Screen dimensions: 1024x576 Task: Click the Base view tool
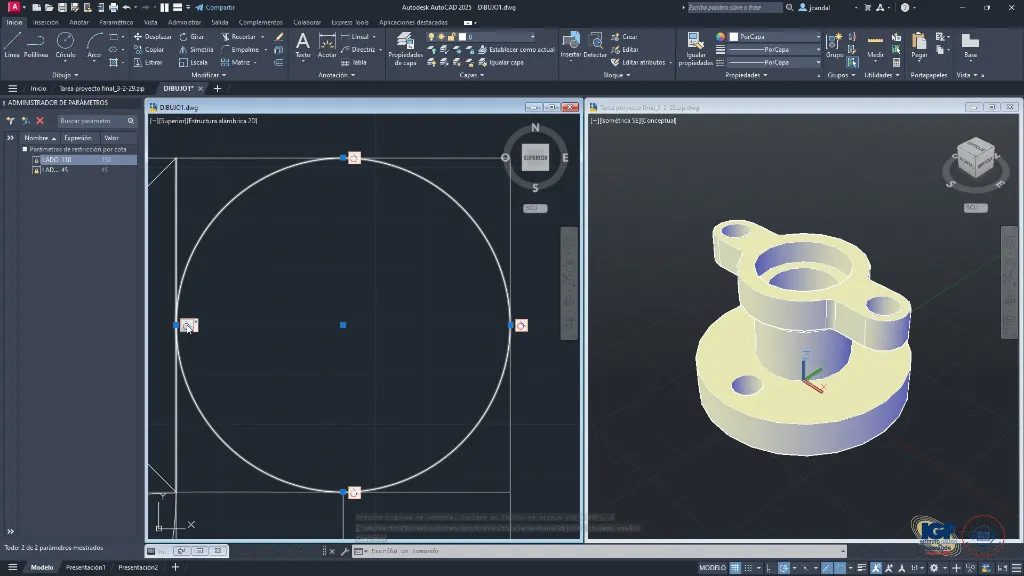point(970,45)
